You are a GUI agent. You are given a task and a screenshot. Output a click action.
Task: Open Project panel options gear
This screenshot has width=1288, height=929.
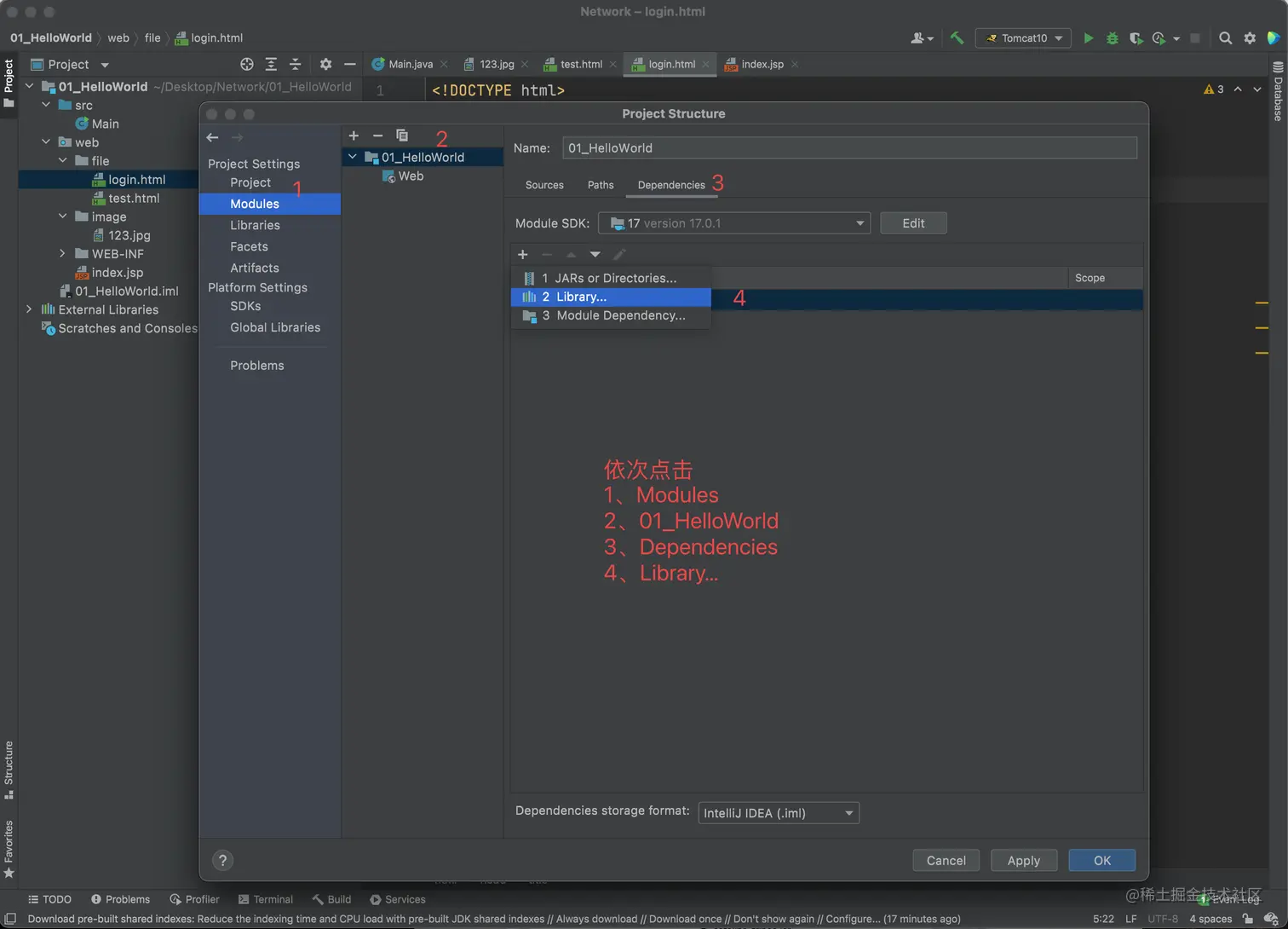pos(325,64)
